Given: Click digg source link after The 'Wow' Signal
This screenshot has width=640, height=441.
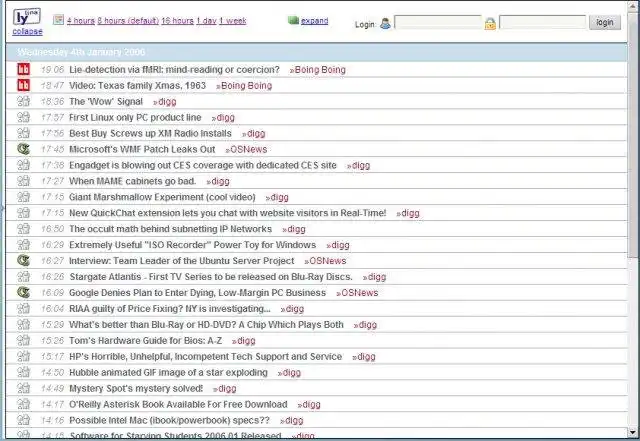Looking at the screenshot, I should click(164, 102).
